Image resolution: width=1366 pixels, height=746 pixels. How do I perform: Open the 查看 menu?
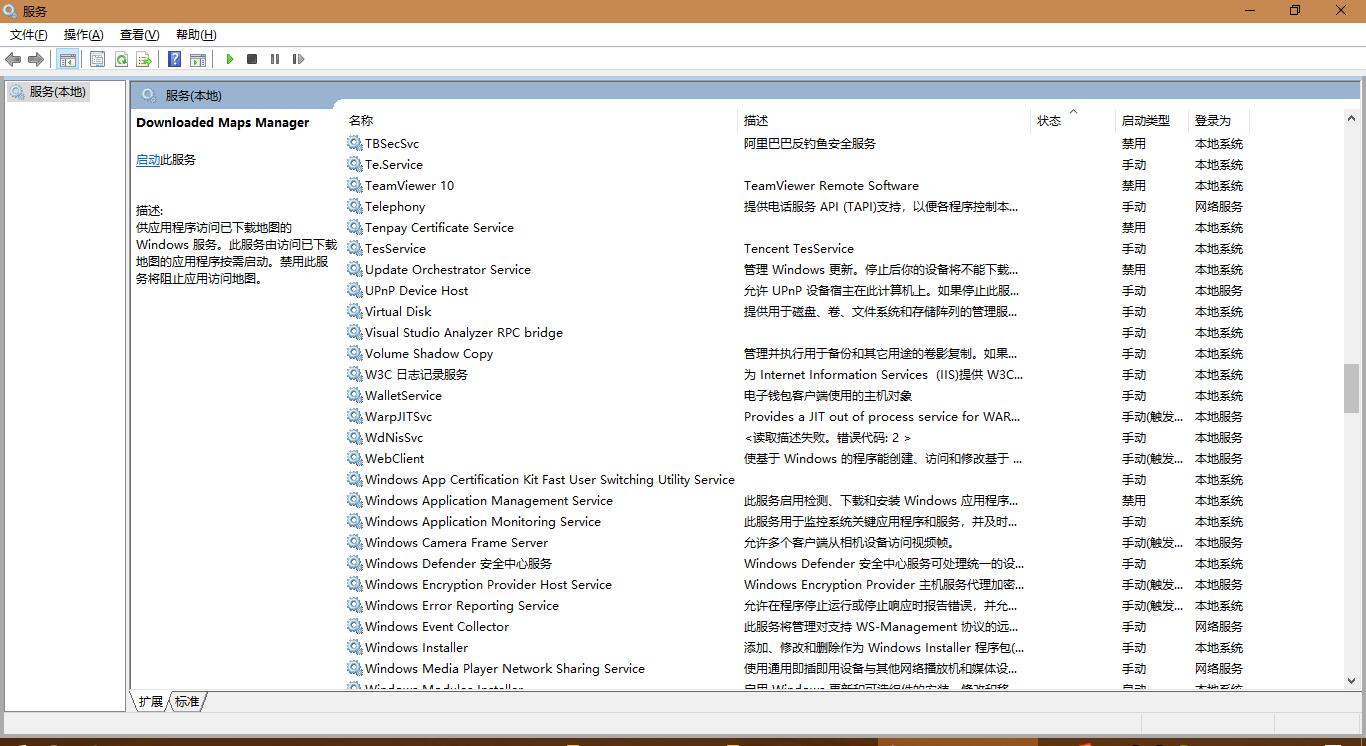[138, 34]
